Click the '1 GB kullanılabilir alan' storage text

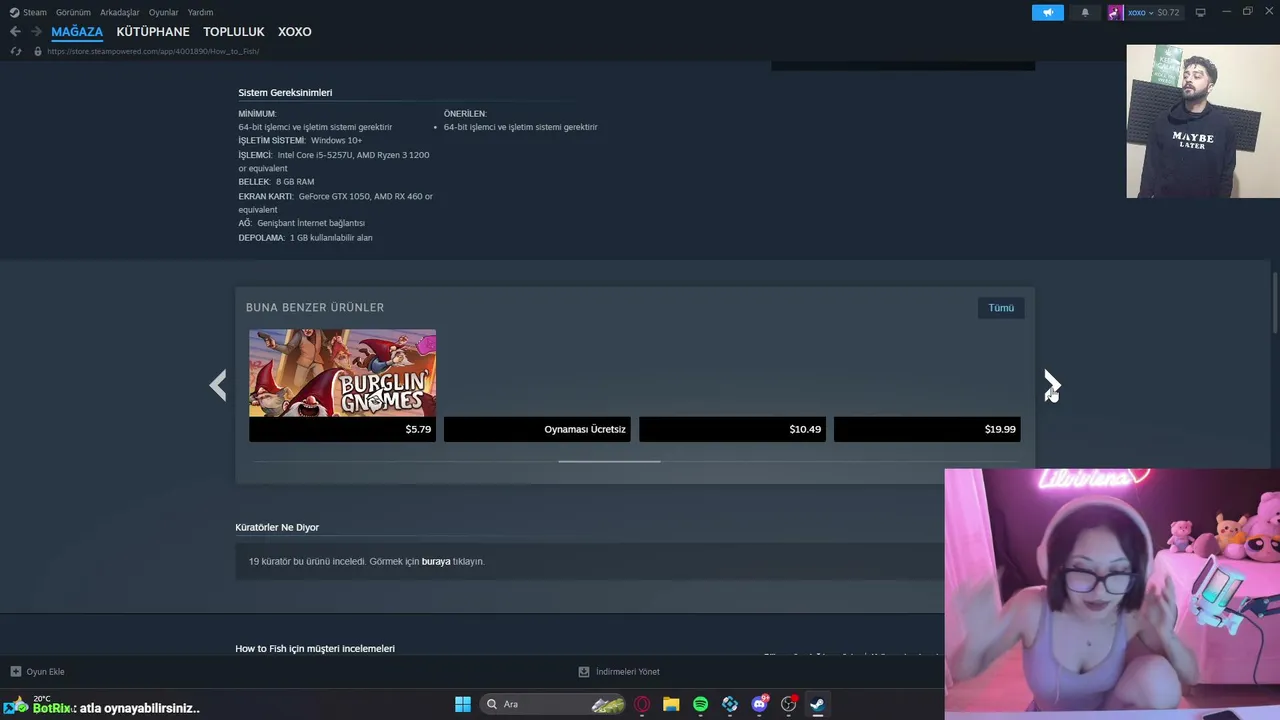pos(331,238)
